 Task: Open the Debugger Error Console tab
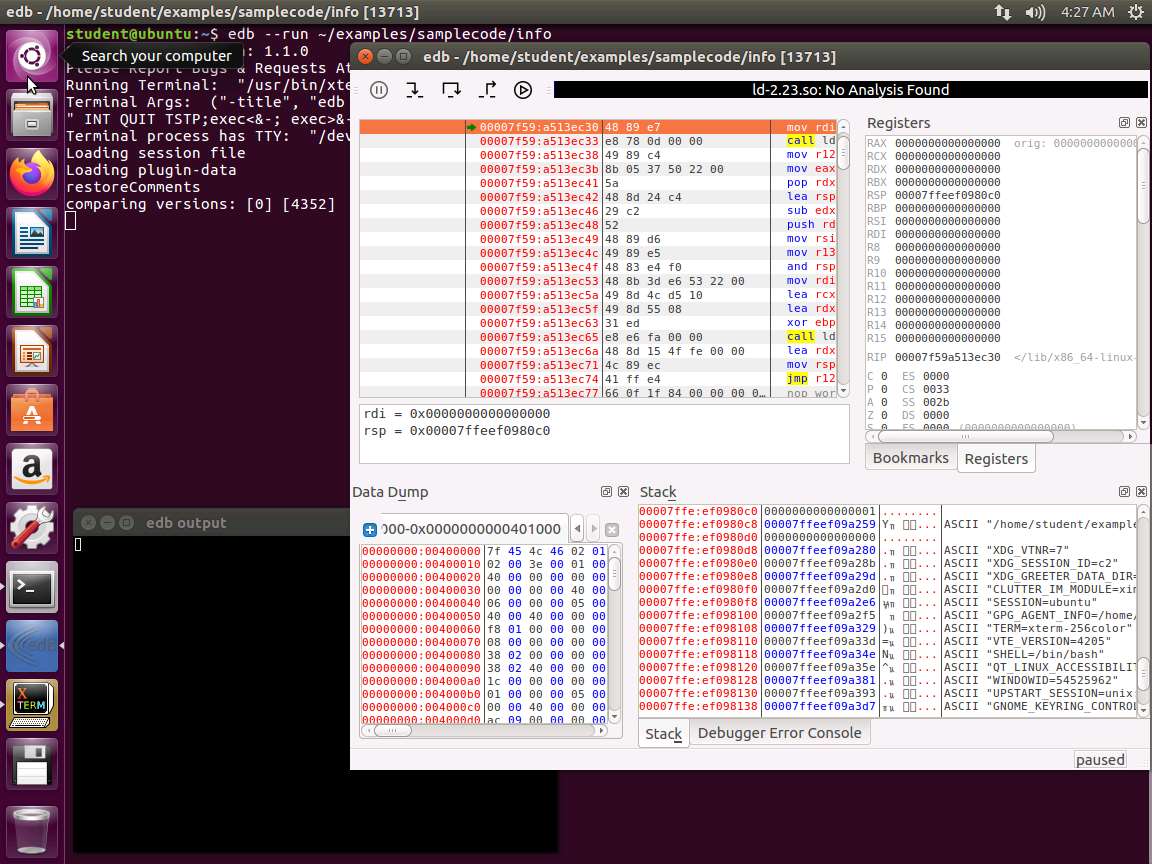[779, 733]
